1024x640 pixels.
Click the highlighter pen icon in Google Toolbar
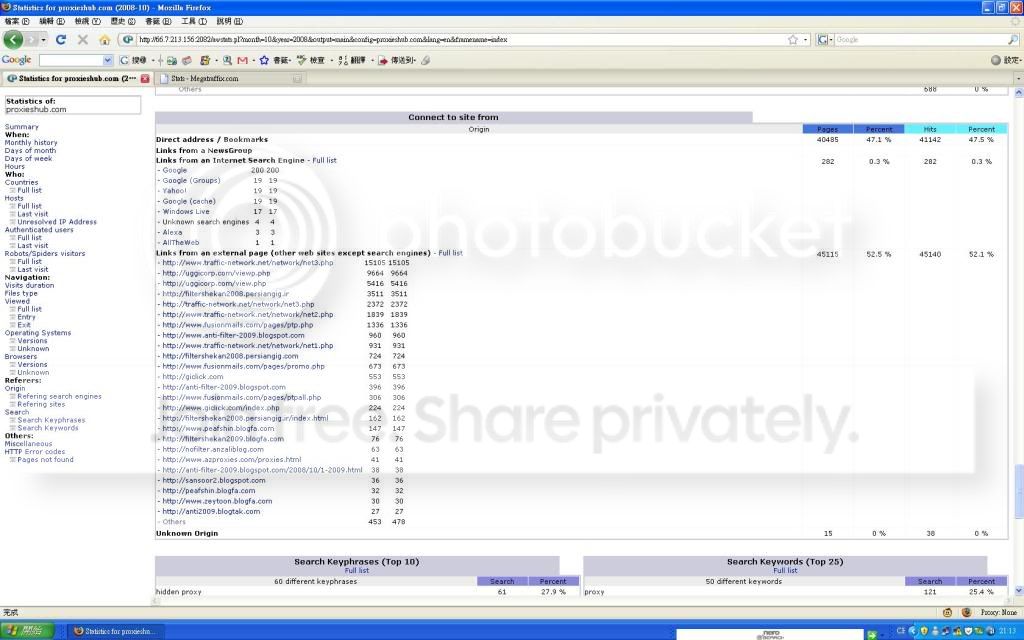pos(425,60)
